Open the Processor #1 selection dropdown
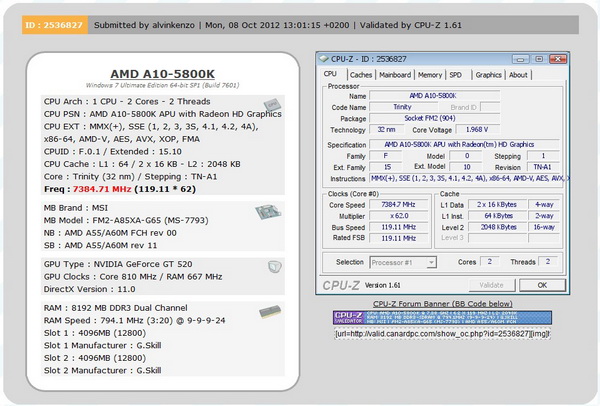The image size is (600, 406). pyautogui.click(x=405, y=262)
